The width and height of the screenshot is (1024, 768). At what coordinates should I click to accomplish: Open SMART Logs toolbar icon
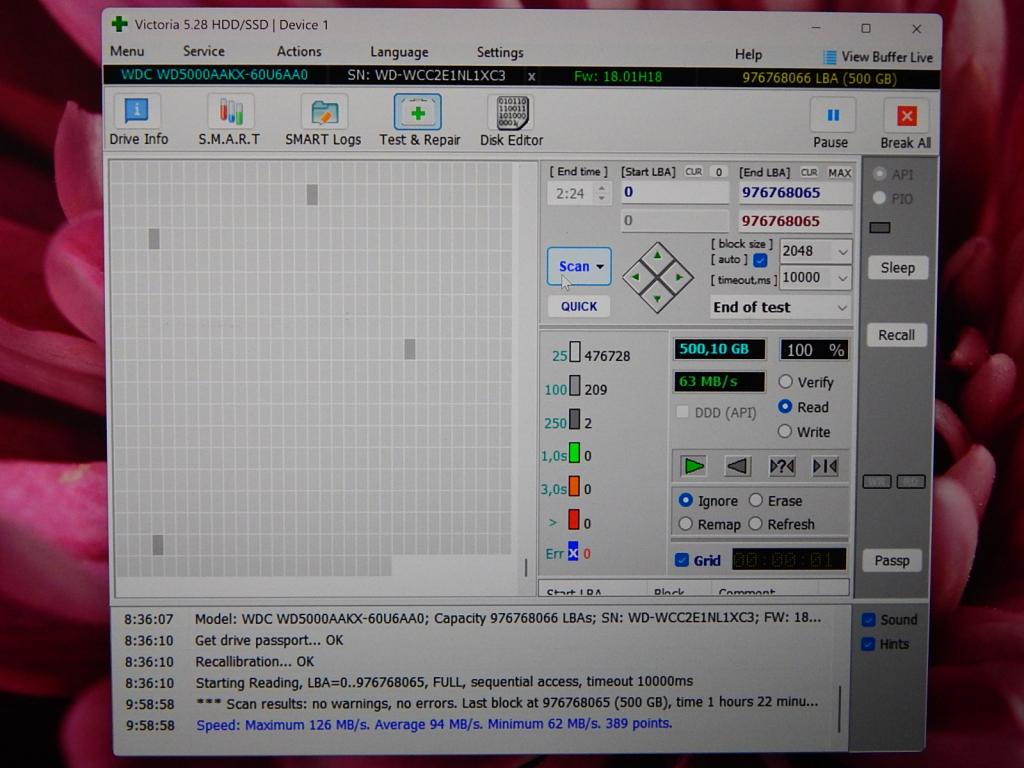pos(323,112)
